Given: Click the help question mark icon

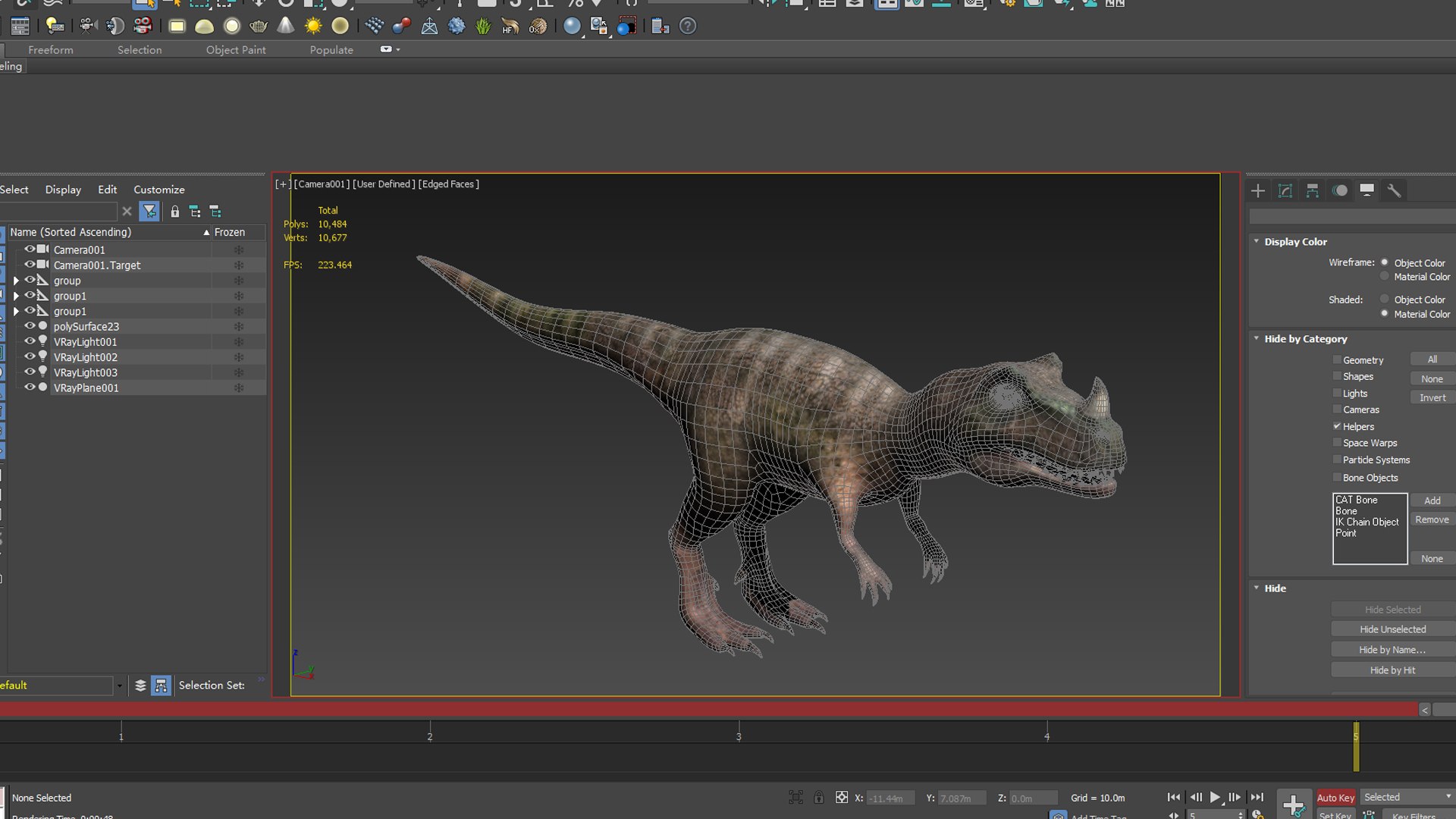Looking at the screenshot, I should pyautogui.click(x=688, y=27).
